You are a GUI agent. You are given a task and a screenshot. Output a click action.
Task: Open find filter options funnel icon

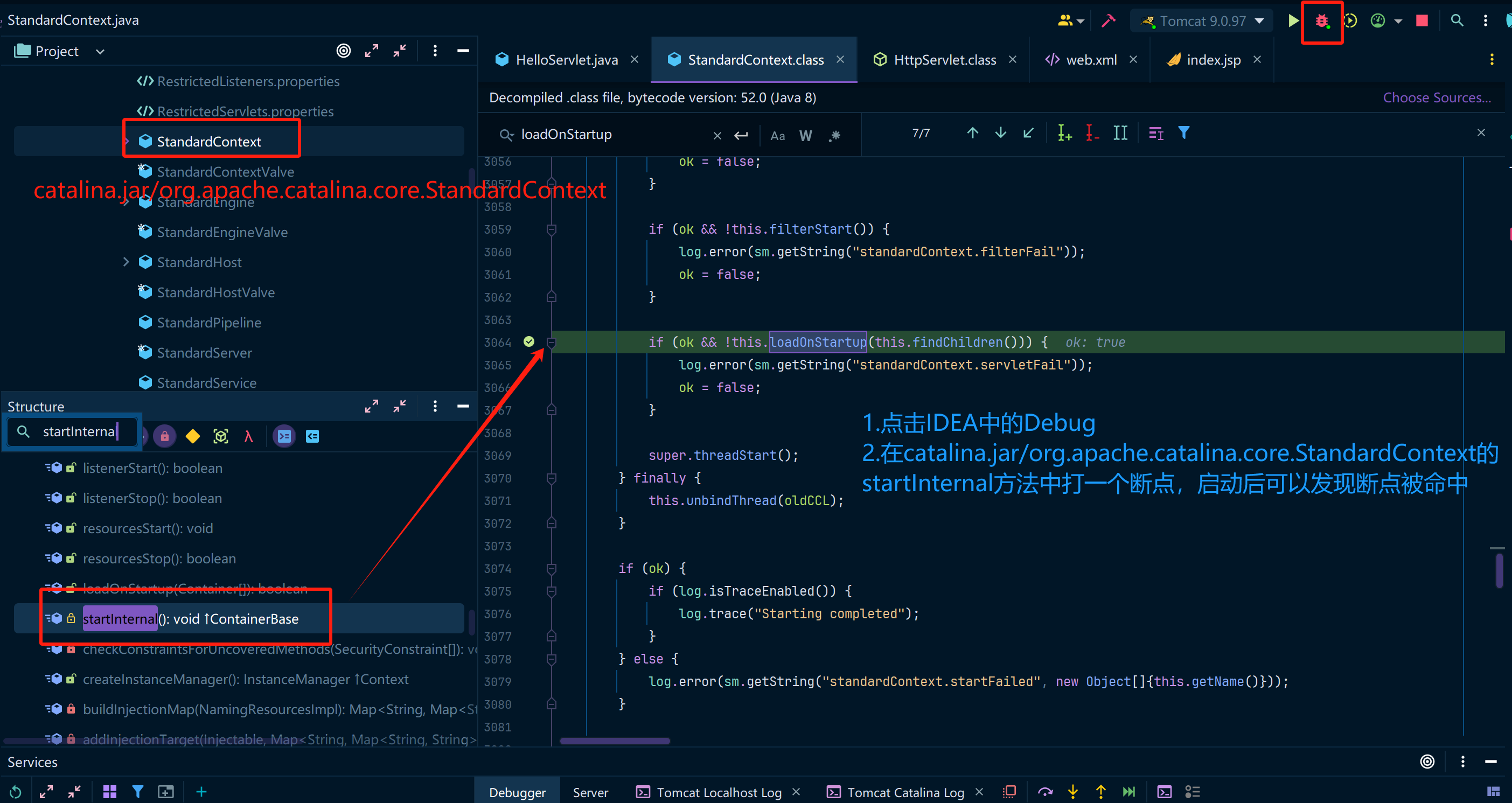point(1184,133)
